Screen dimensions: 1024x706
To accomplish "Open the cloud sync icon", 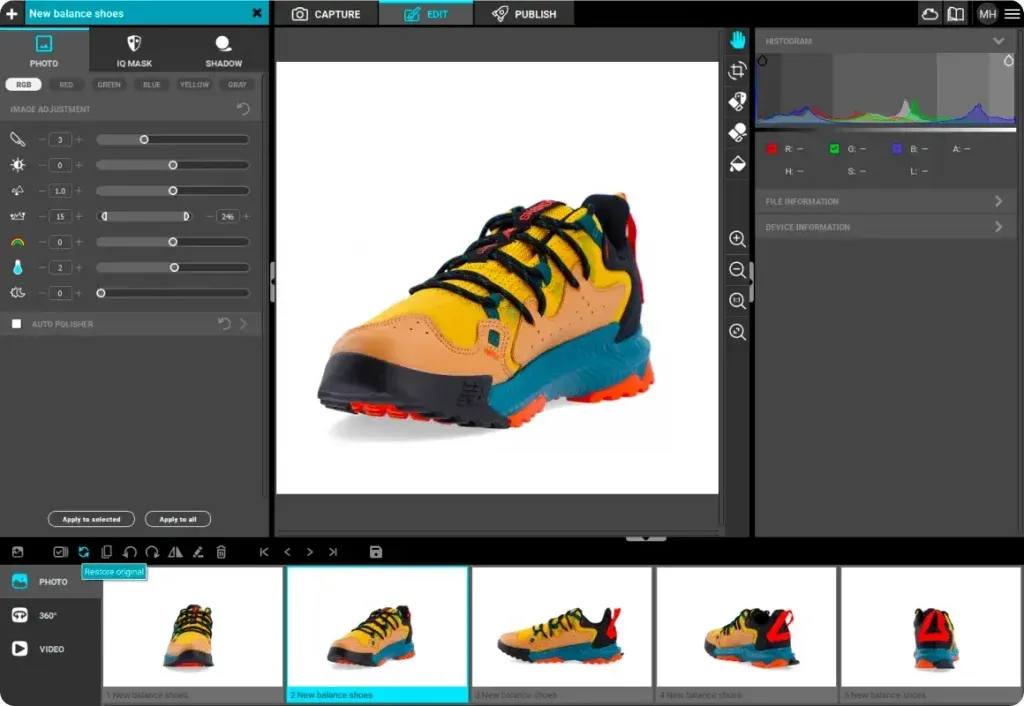I will coord(930,14).
